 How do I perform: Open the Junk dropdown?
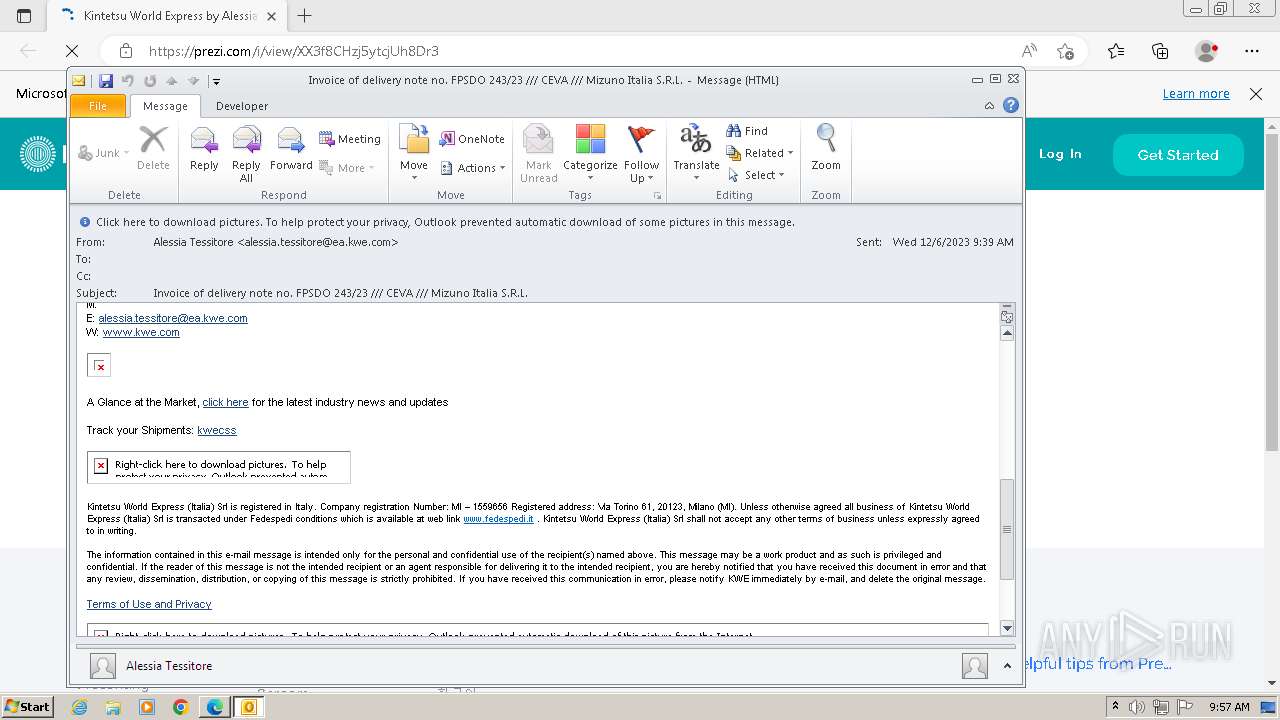[104, 153]
